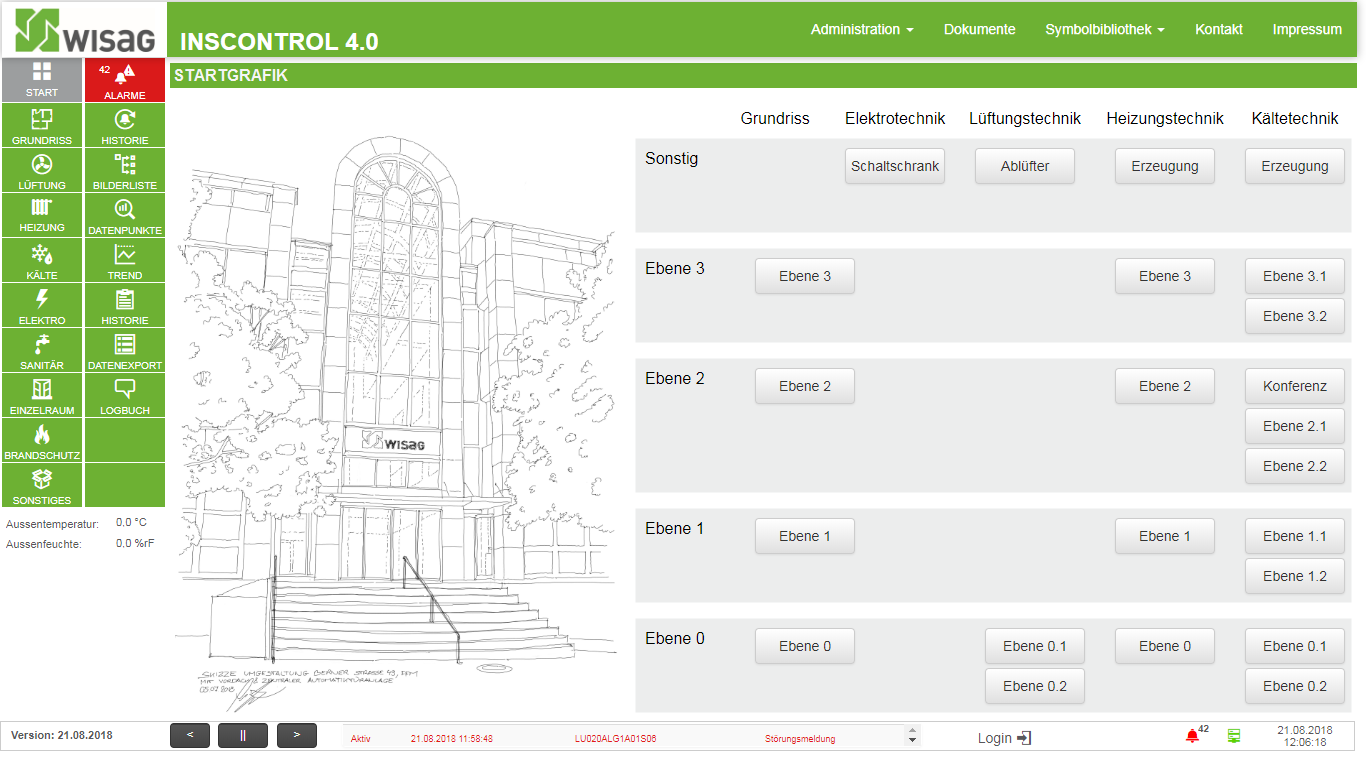Viewport: 1366px width, 768px height.
Task: Open the Impressum menu item
Action: (1307, 29)
